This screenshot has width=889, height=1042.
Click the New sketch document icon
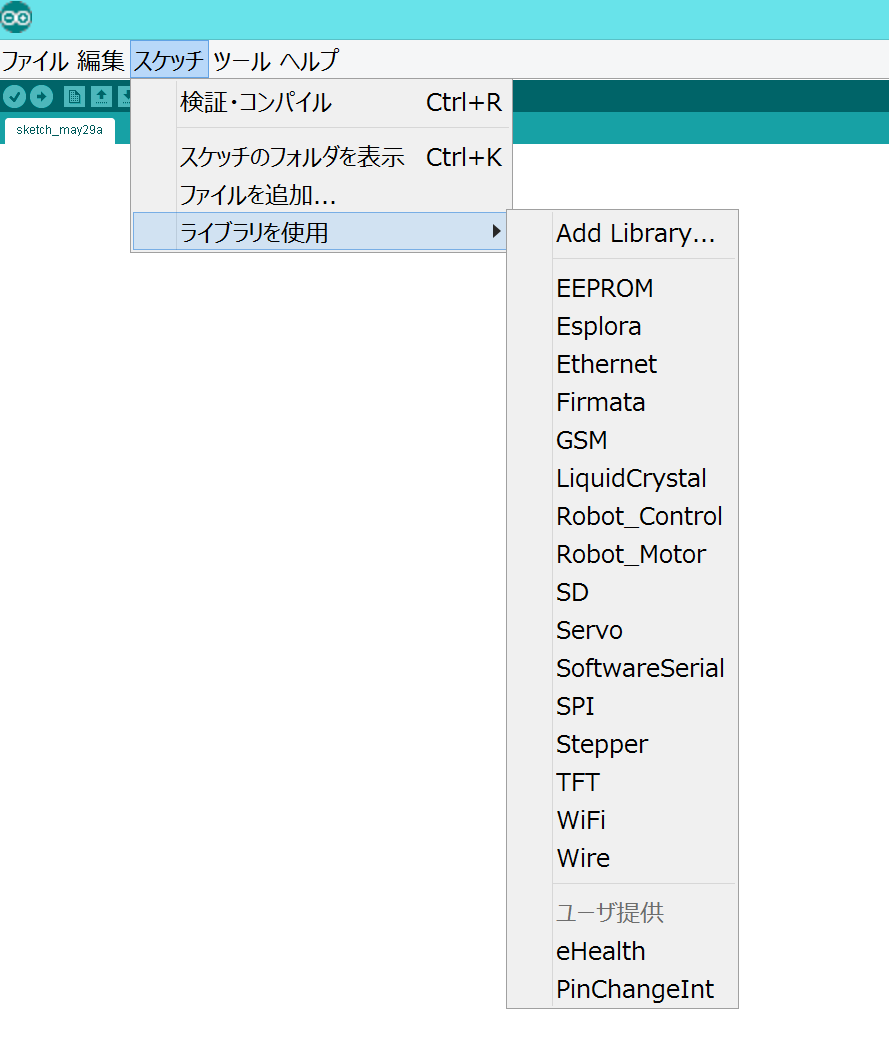coord(74,96)
